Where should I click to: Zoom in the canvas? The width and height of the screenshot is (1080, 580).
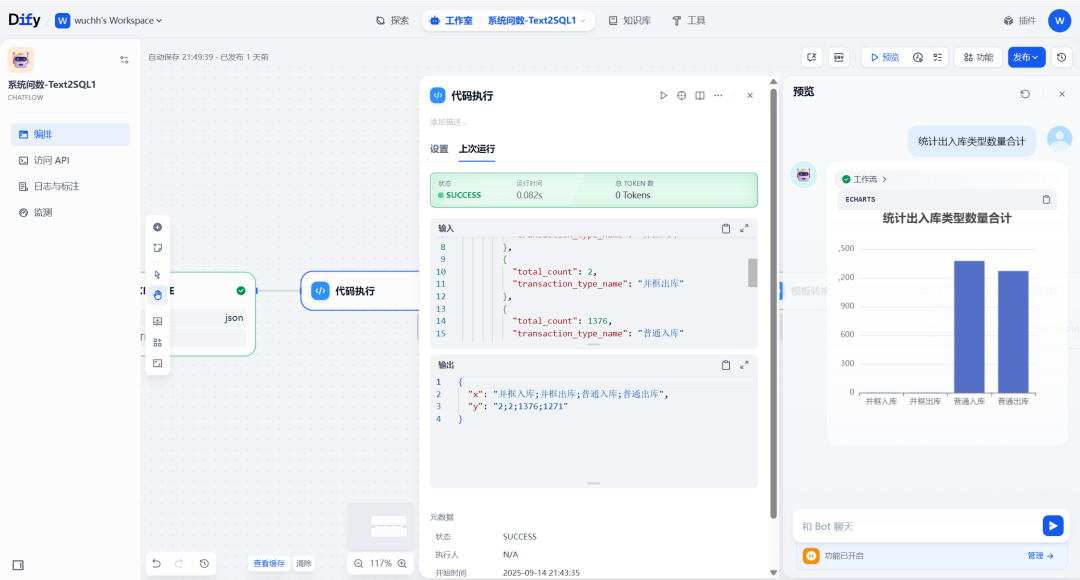tap(402, 563)
